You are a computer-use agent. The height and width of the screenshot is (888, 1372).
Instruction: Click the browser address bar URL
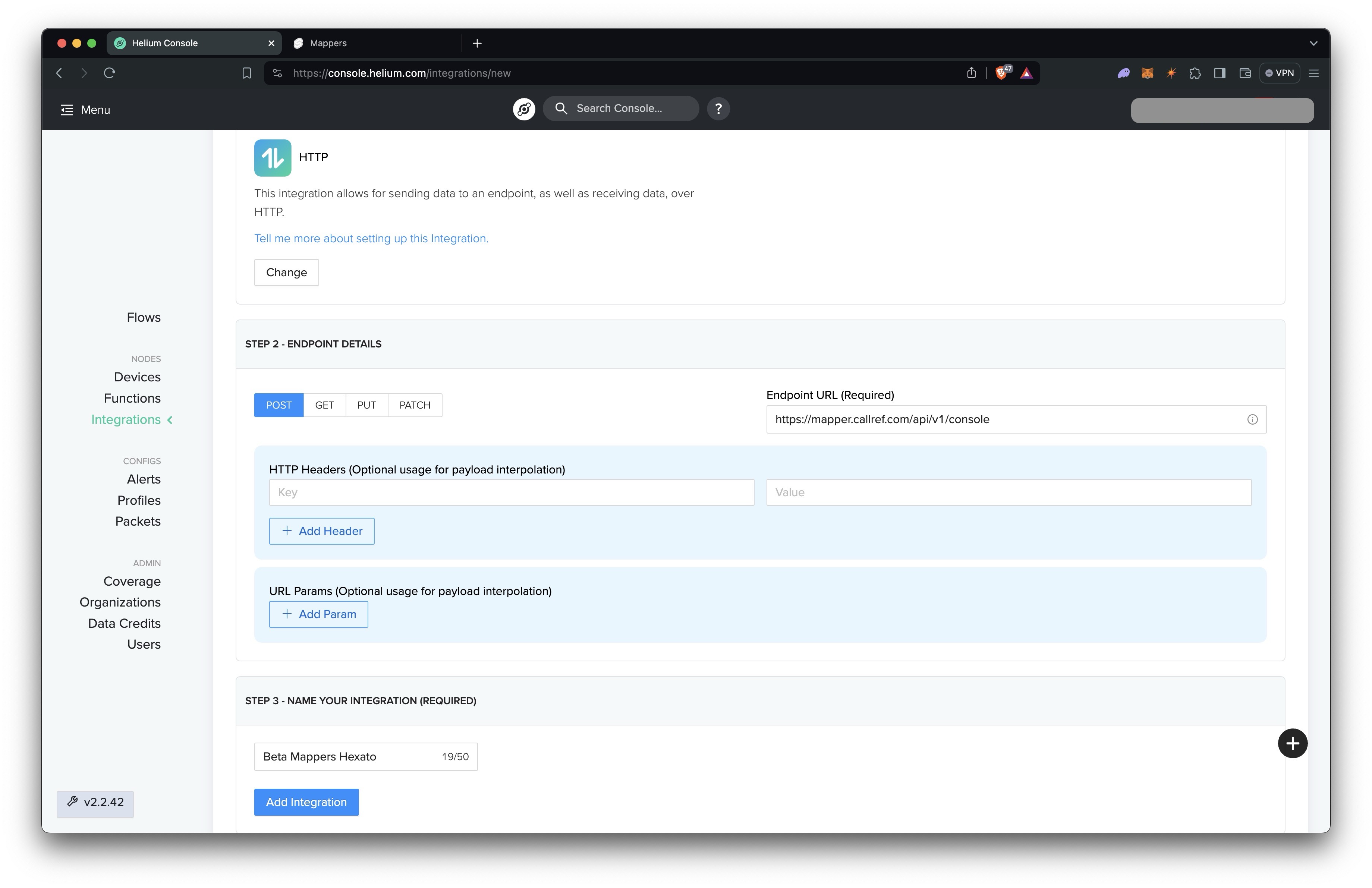click(x=402, y=73)
